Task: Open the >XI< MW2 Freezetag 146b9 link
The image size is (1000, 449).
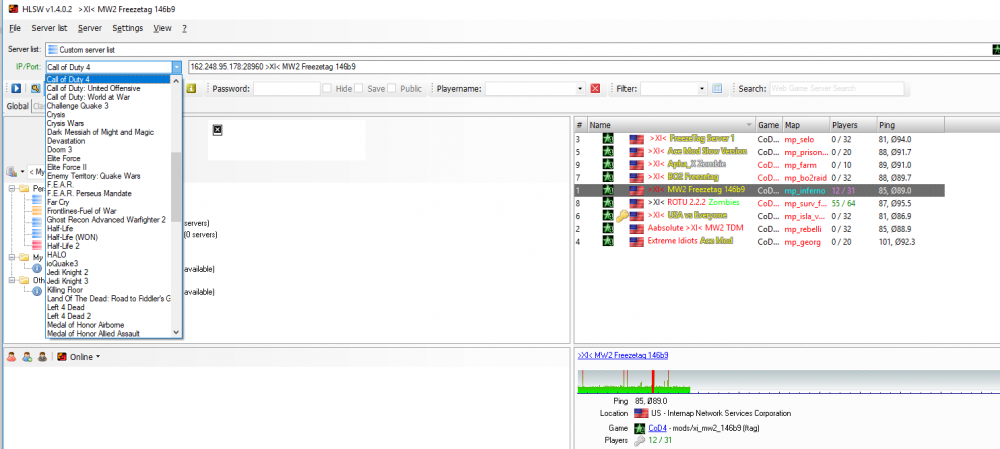Action: pyautogui.click(x=623, y=355)
